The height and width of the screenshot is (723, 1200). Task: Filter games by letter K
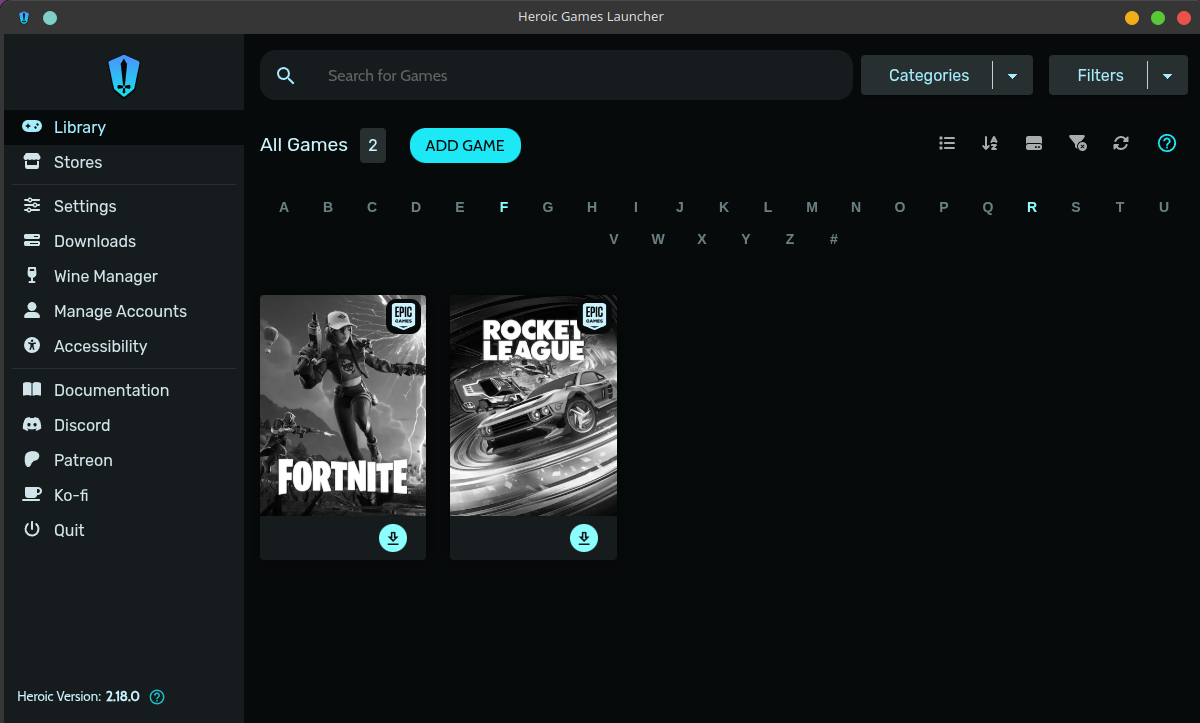click(x=724, y=207)
